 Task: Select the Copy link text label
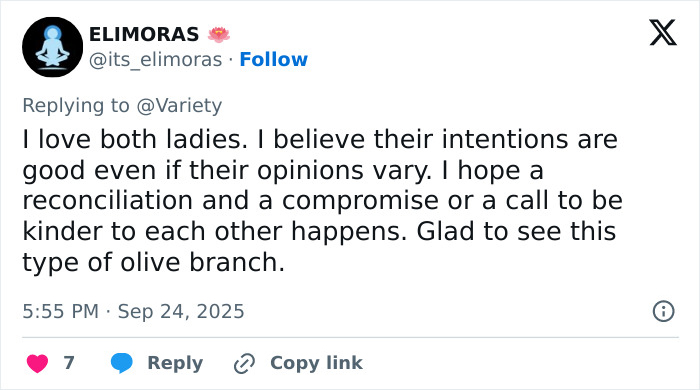tap(317, 363)
